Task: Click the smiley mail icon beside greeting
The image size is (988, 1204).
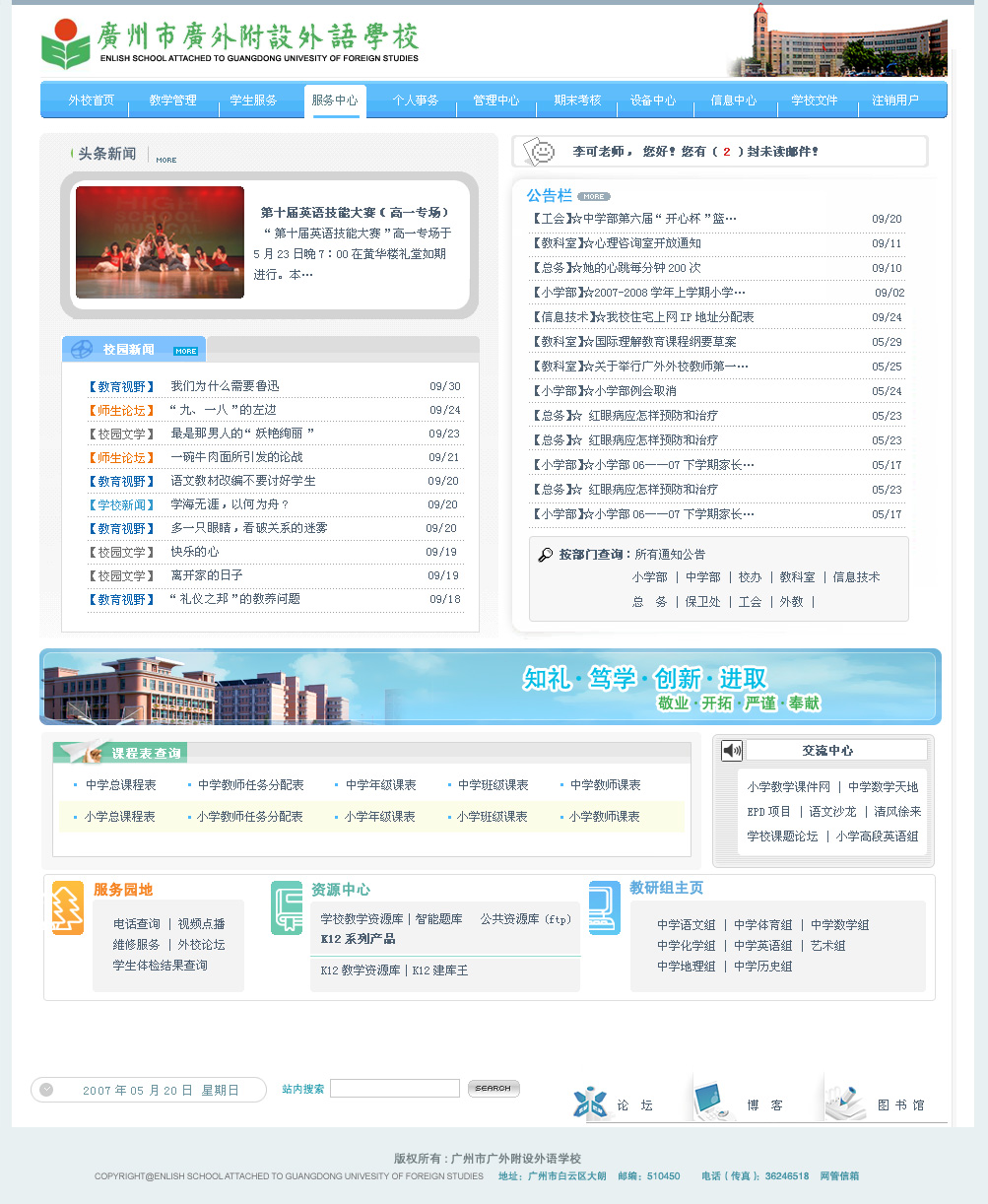Action: tap(539, 152)
